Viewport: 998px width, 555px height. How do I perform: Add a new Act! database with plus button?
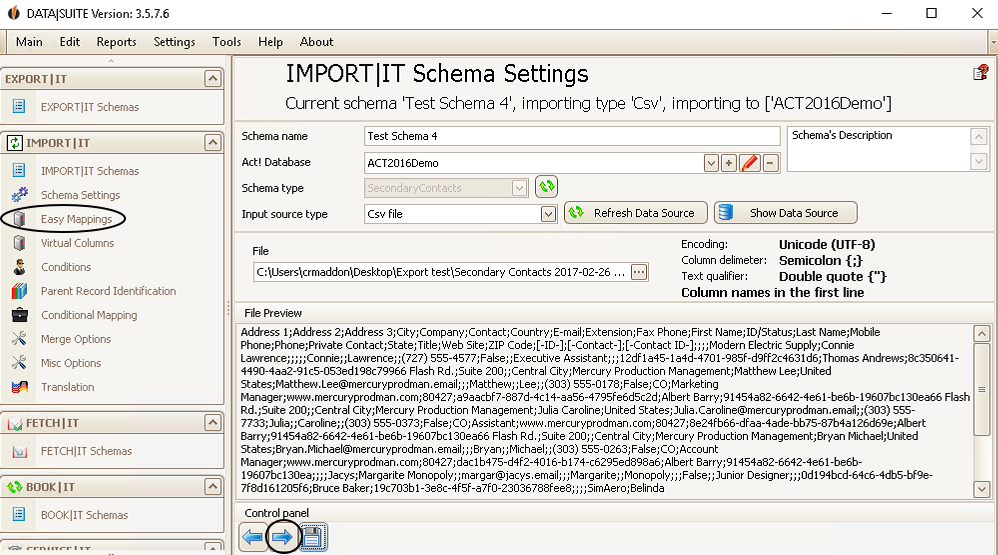[729, 163]
